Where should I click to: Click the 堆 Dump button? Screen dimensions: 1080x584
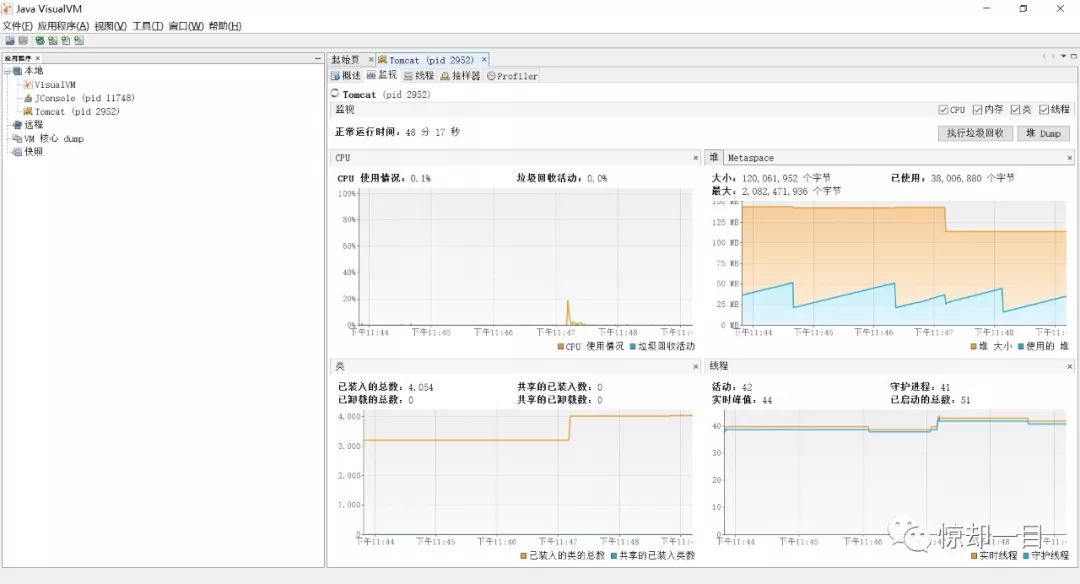click(1043, 133)
